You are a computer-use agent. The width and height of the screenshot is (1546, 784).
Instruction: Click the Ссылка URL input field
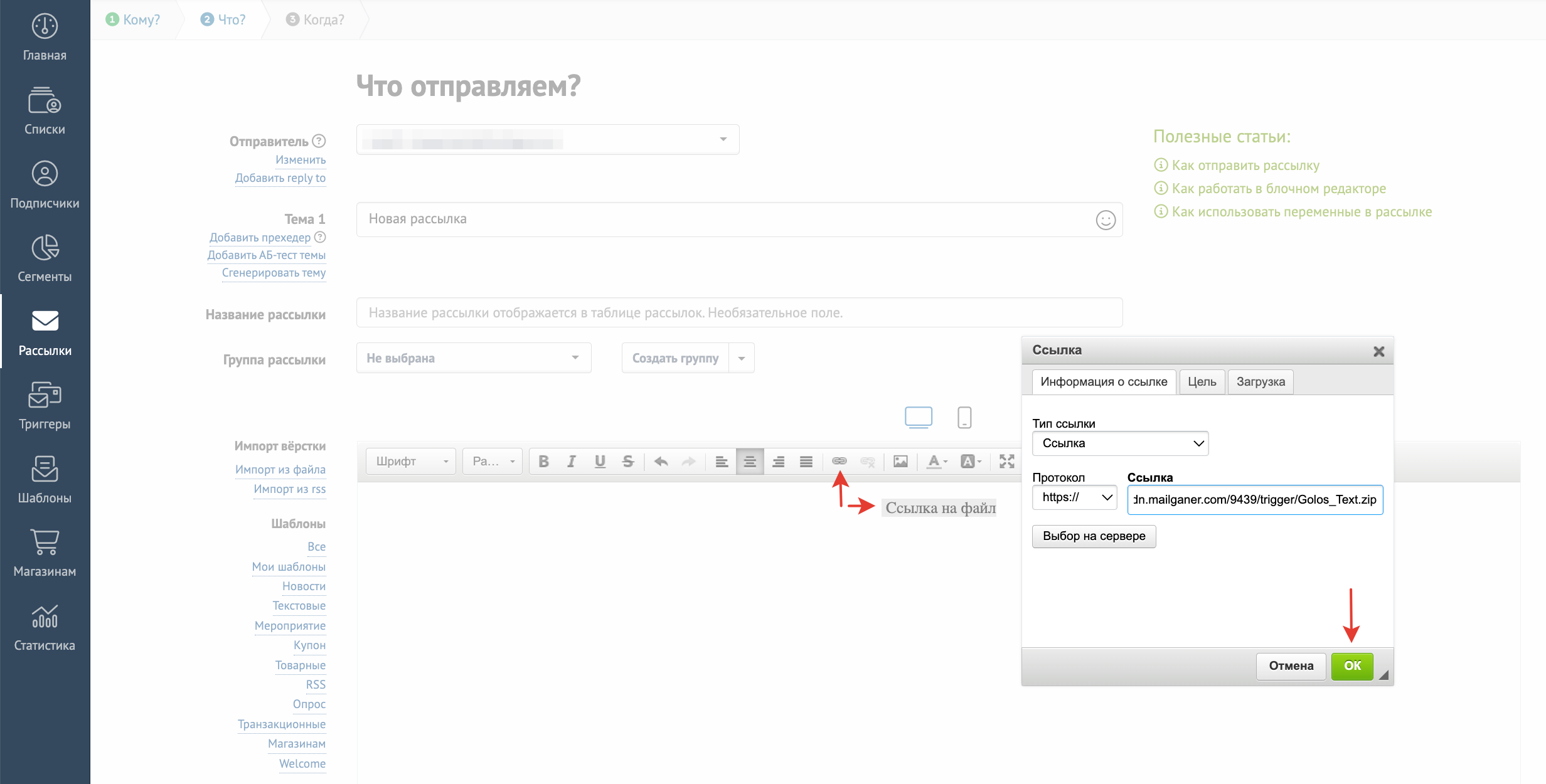1255,500
